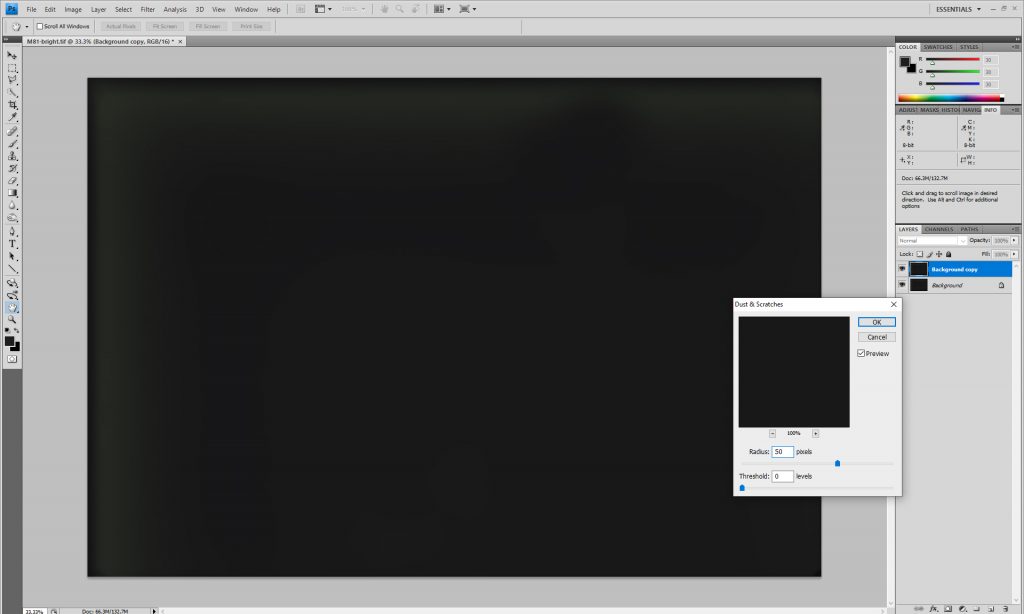Select the Clone Stamp tool
Screen dimensions: 1024x614
click(x=12, y=156)
